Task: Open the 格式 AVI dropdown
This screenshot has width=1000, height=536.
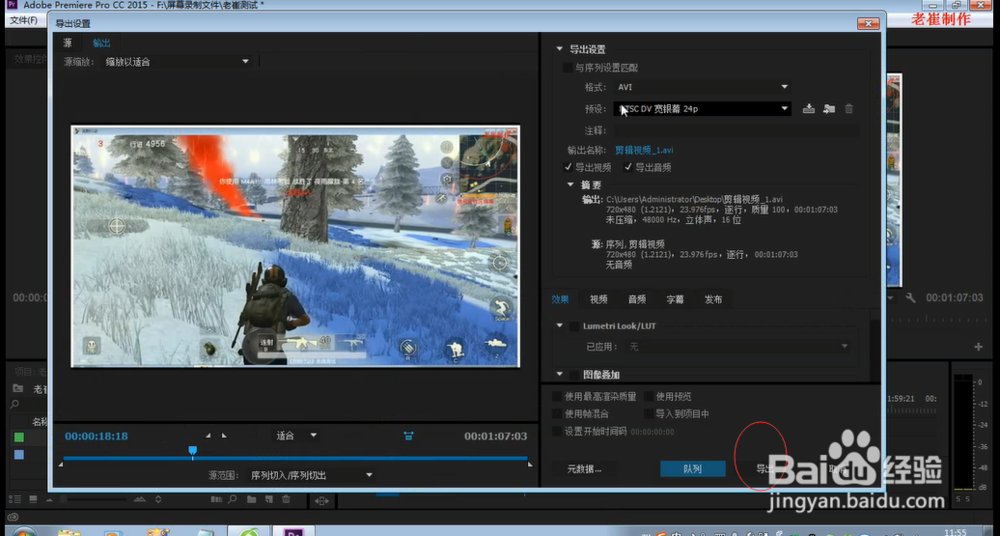Action: pos(702,87)
